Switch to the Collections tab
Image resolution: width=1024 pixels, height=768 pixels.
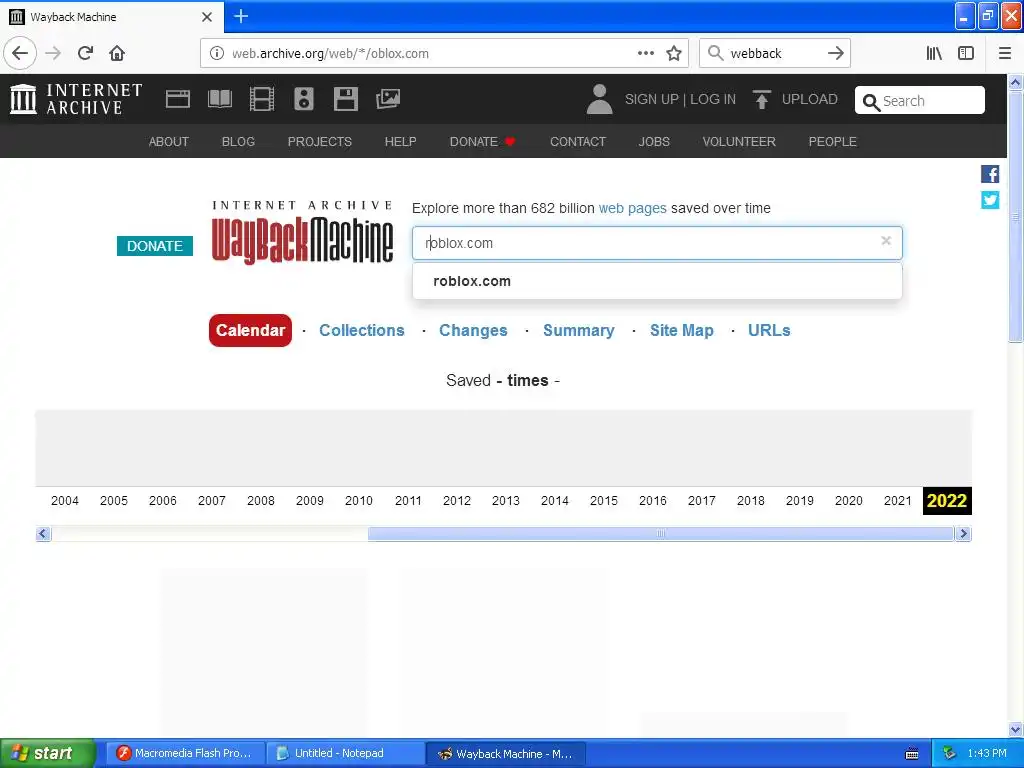point(362,330)
